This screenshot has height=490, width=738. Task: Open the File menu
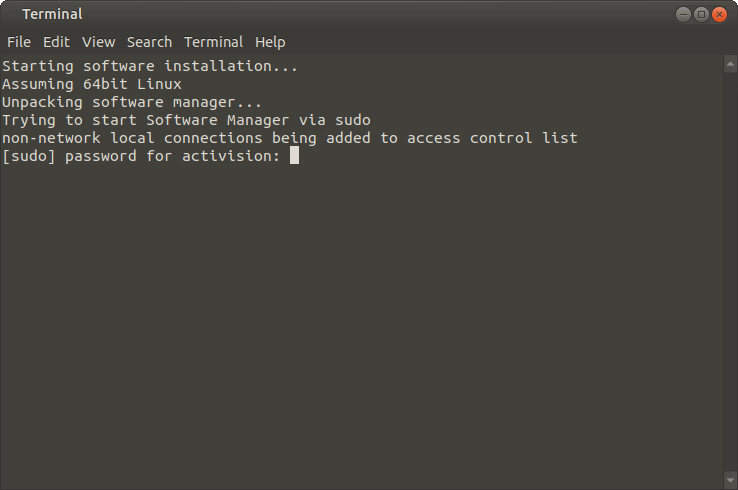(19, 42)
